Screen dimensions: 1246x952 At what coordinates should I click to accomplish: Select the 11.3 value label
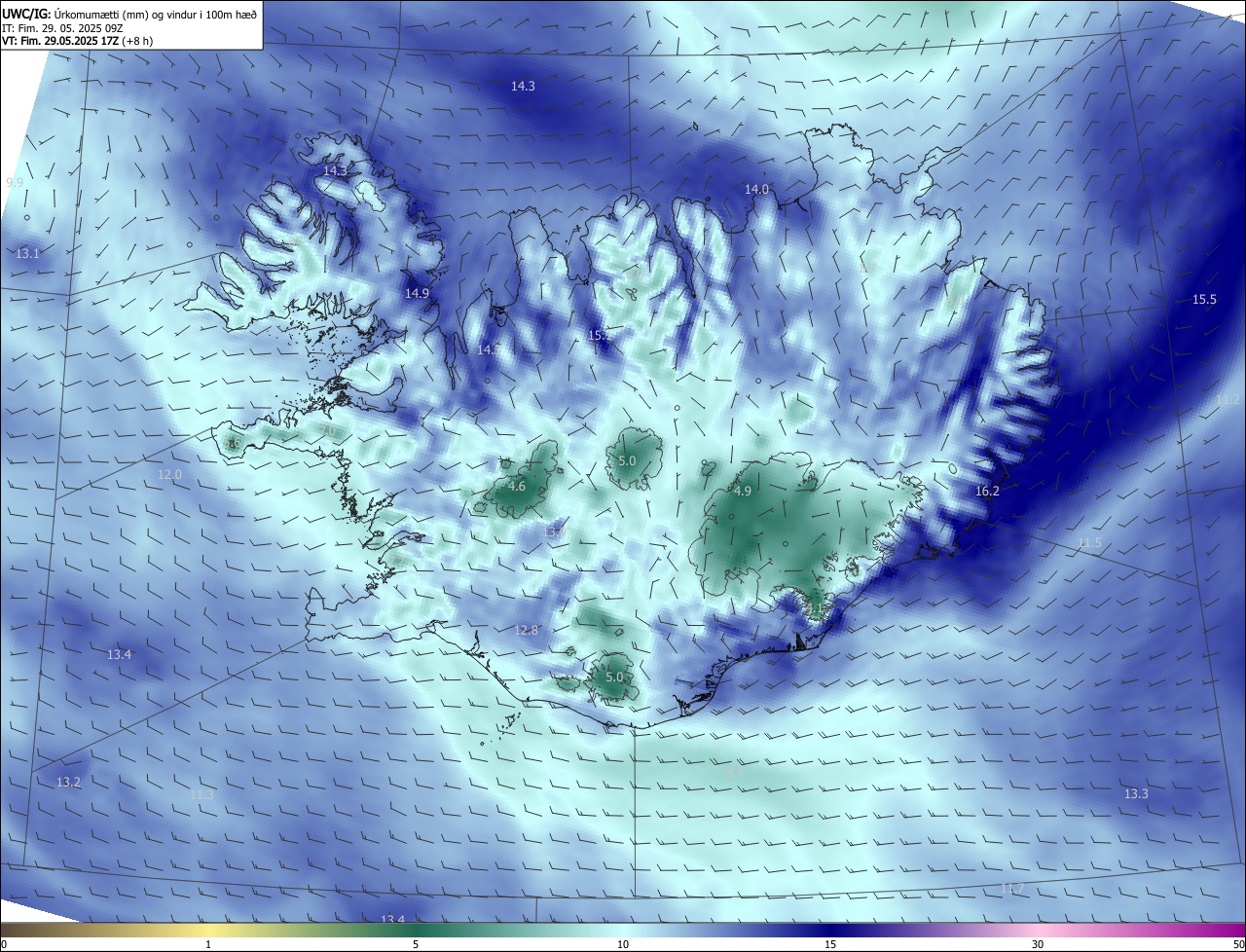point(202,794)
